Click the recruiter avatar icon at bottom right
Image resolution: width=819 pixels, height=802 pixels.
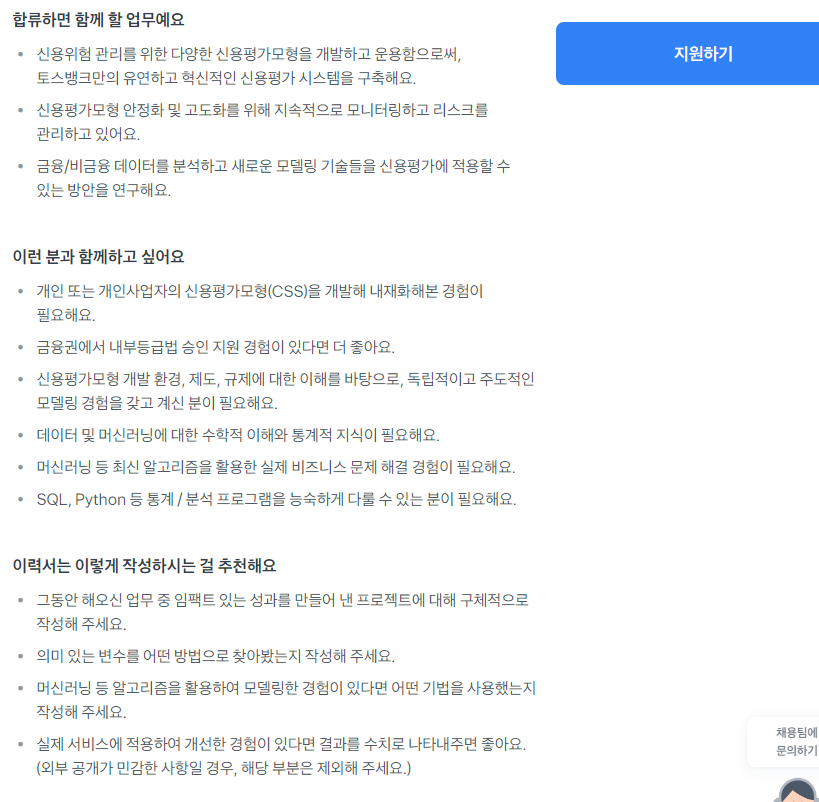797,790
